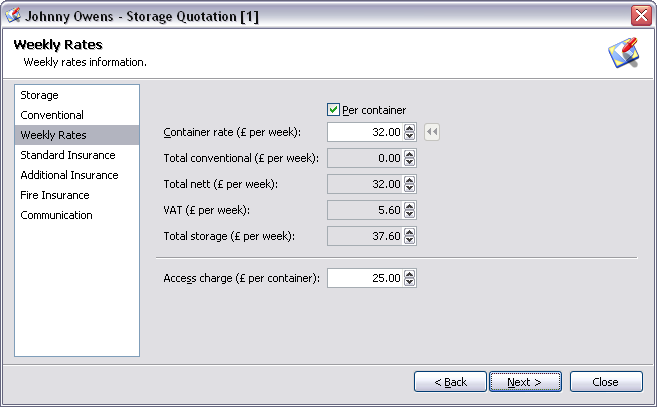This screenshot has height=407, width=657.
Task: Open the Storage page in sidebar
Action: [x=40, y=95]
